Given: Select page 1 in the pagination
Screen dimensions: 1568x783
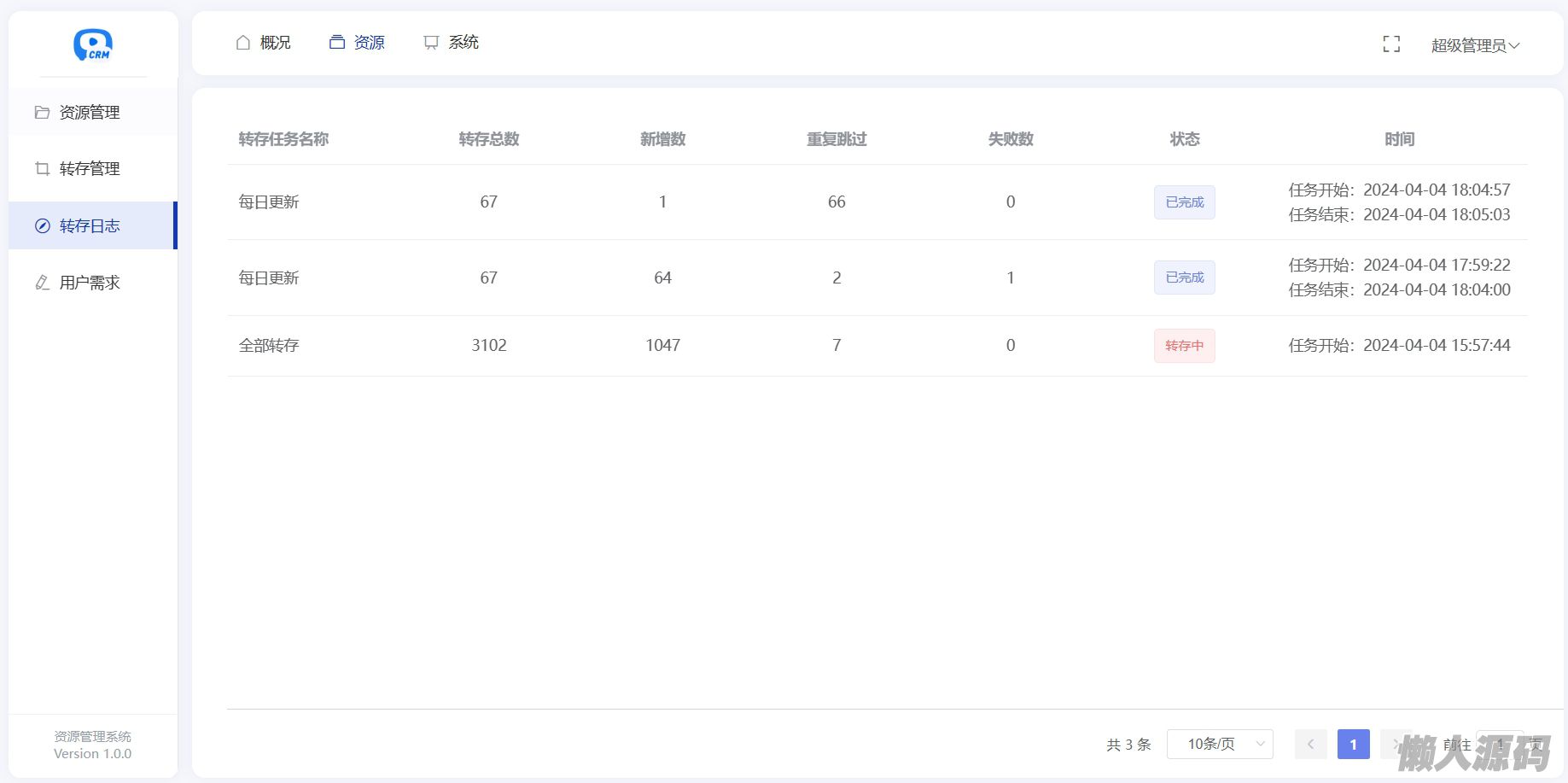Looking at the screenshot, I should click(x=1353, y=745).
